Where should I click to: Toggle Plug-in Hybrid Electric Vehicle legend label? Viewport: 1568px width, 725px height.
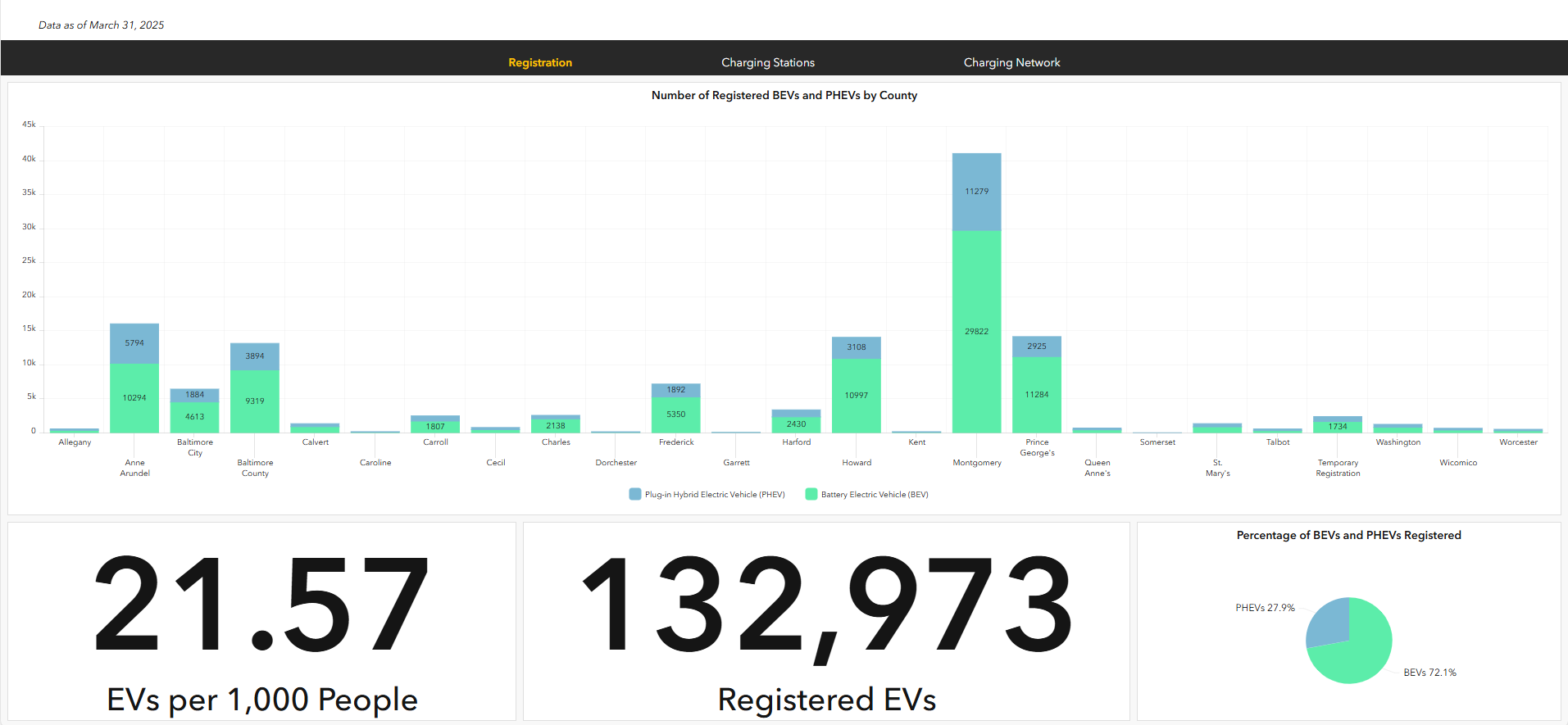point(714,495)
